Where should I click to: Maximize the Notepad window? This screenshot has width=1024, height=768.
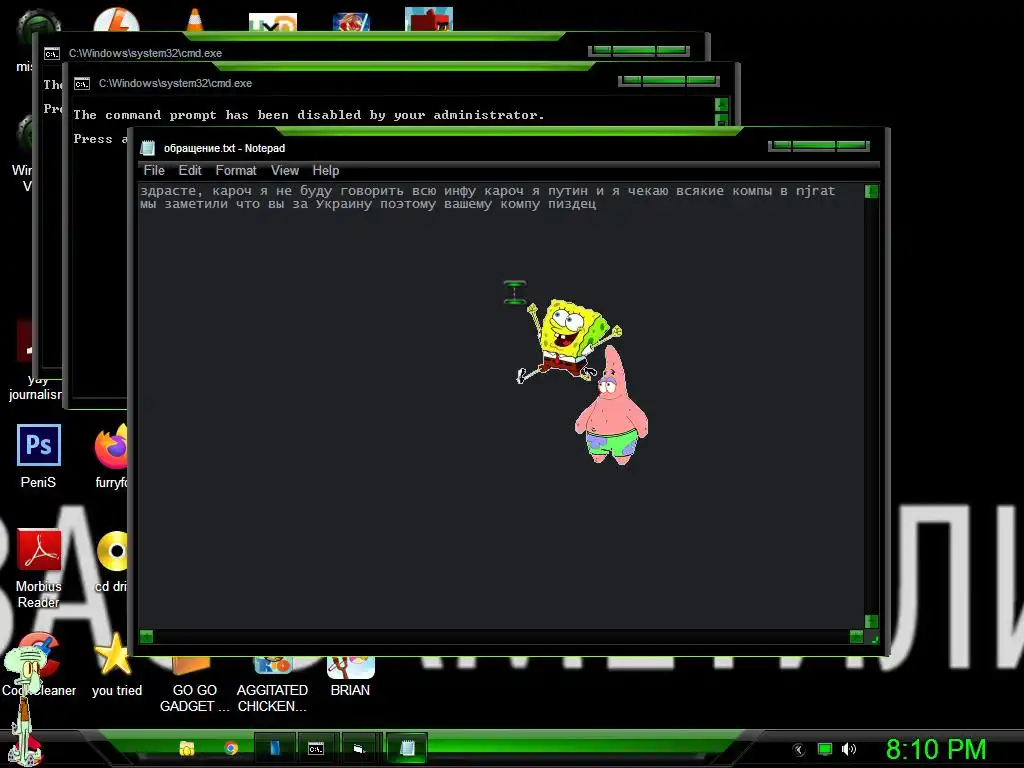tap(814, 145)
